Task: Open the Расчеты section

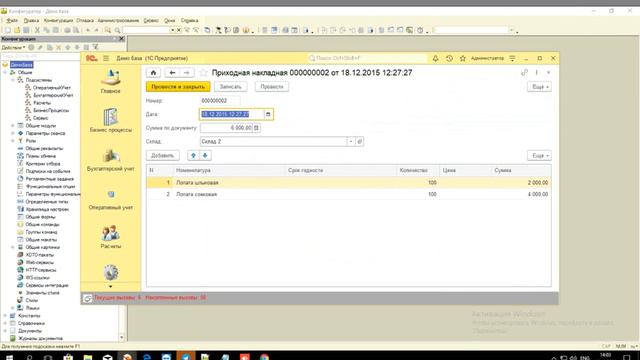Action: (111, 237)
